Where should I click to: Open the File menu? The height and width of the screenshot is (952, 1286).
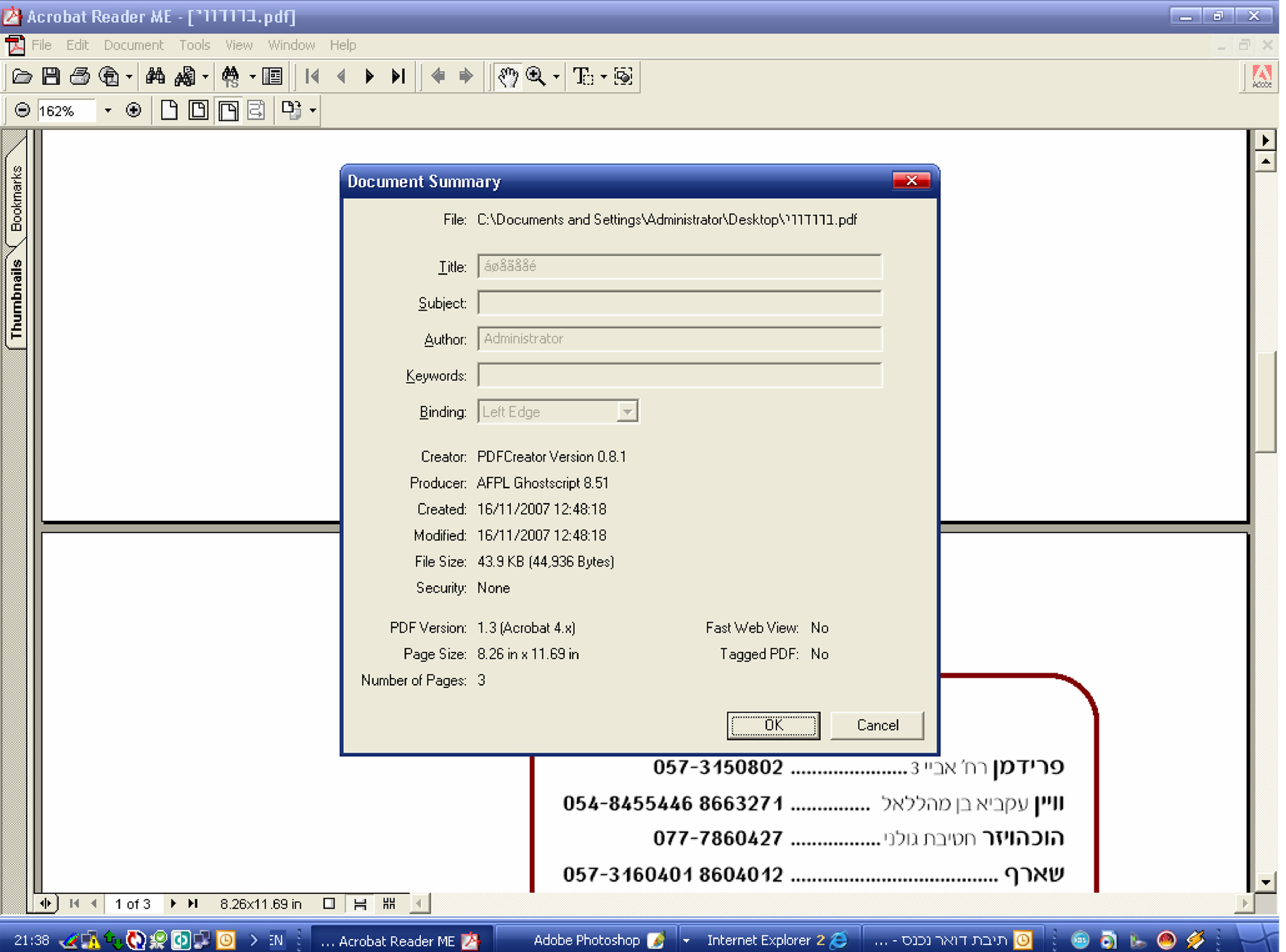(41, 45)
